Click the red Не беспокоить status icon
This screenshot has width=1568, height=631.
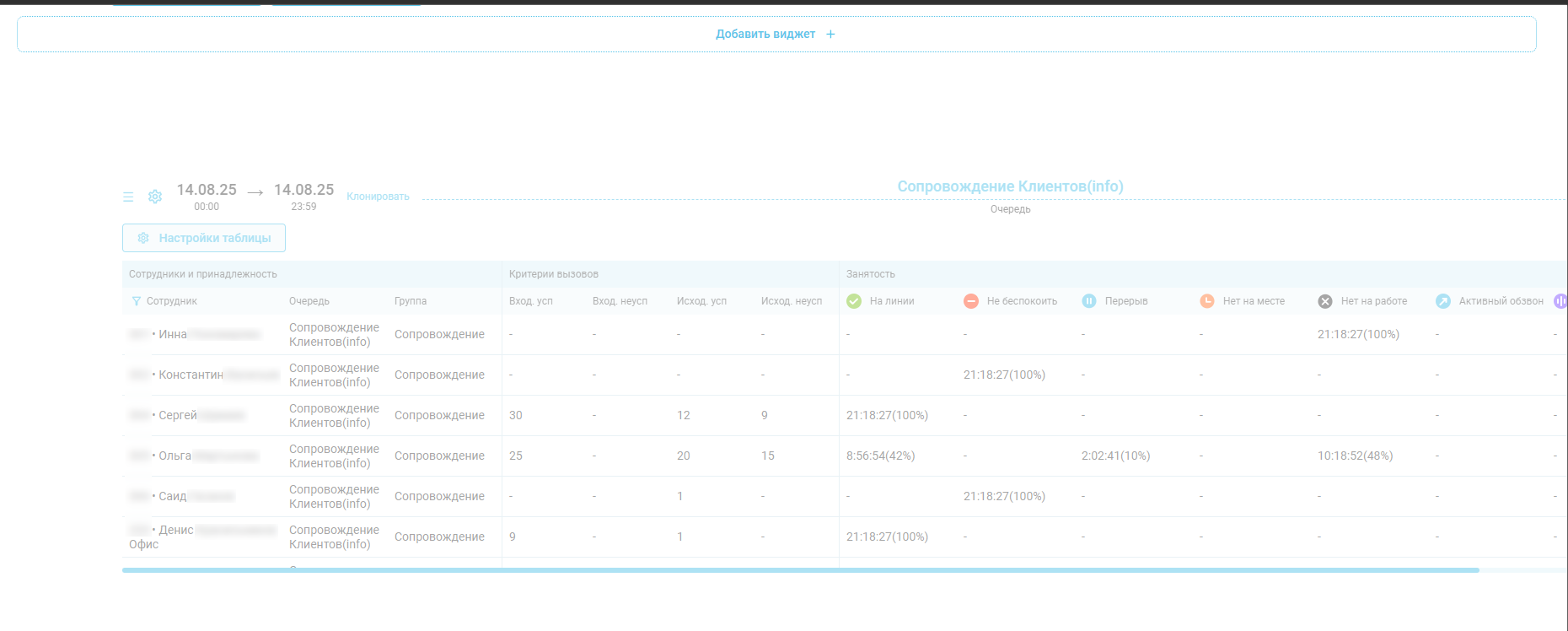click(971, 301)
